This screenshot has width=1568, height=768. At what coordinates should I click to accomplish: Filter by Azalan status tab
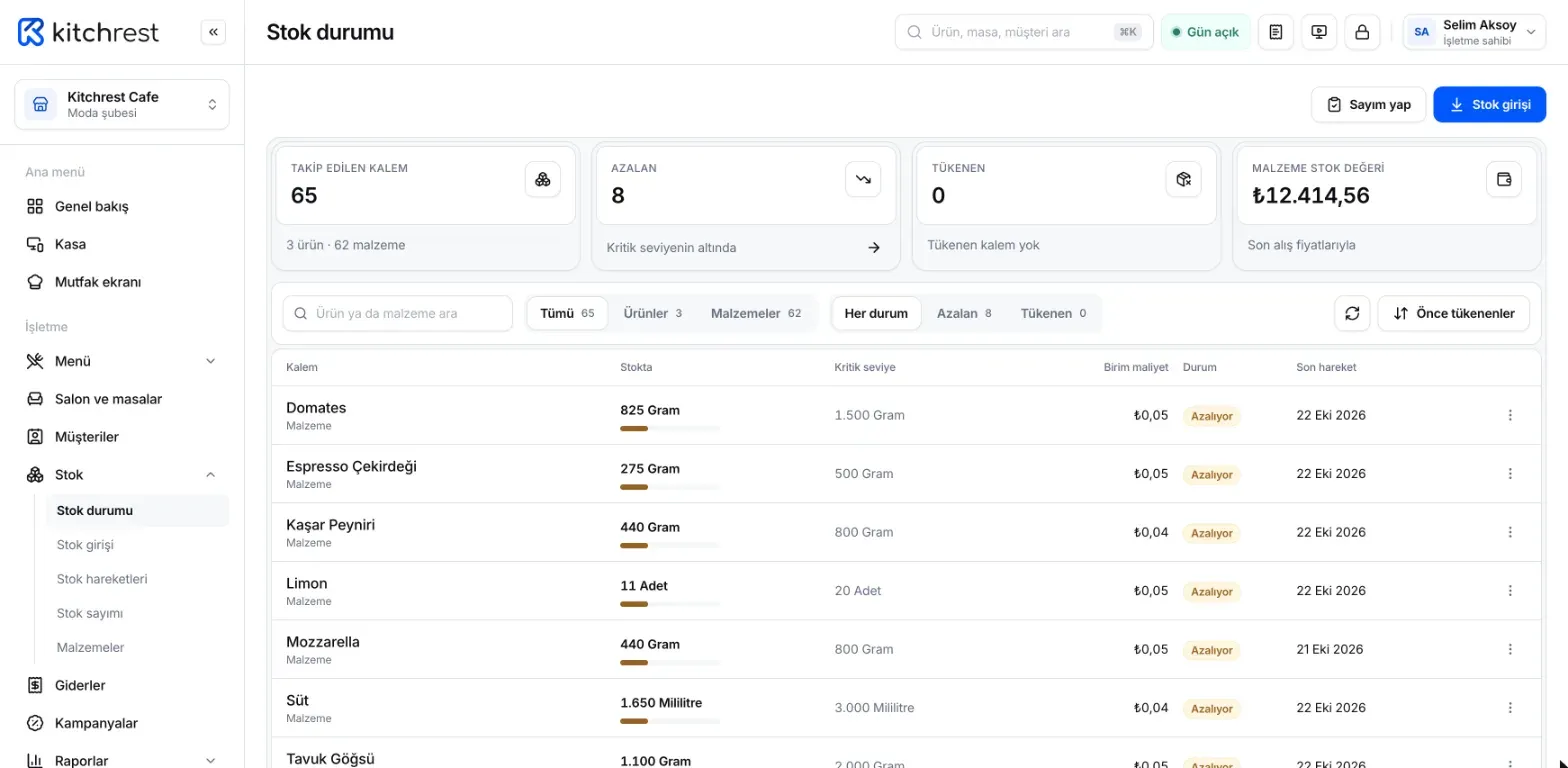(964, 313)
